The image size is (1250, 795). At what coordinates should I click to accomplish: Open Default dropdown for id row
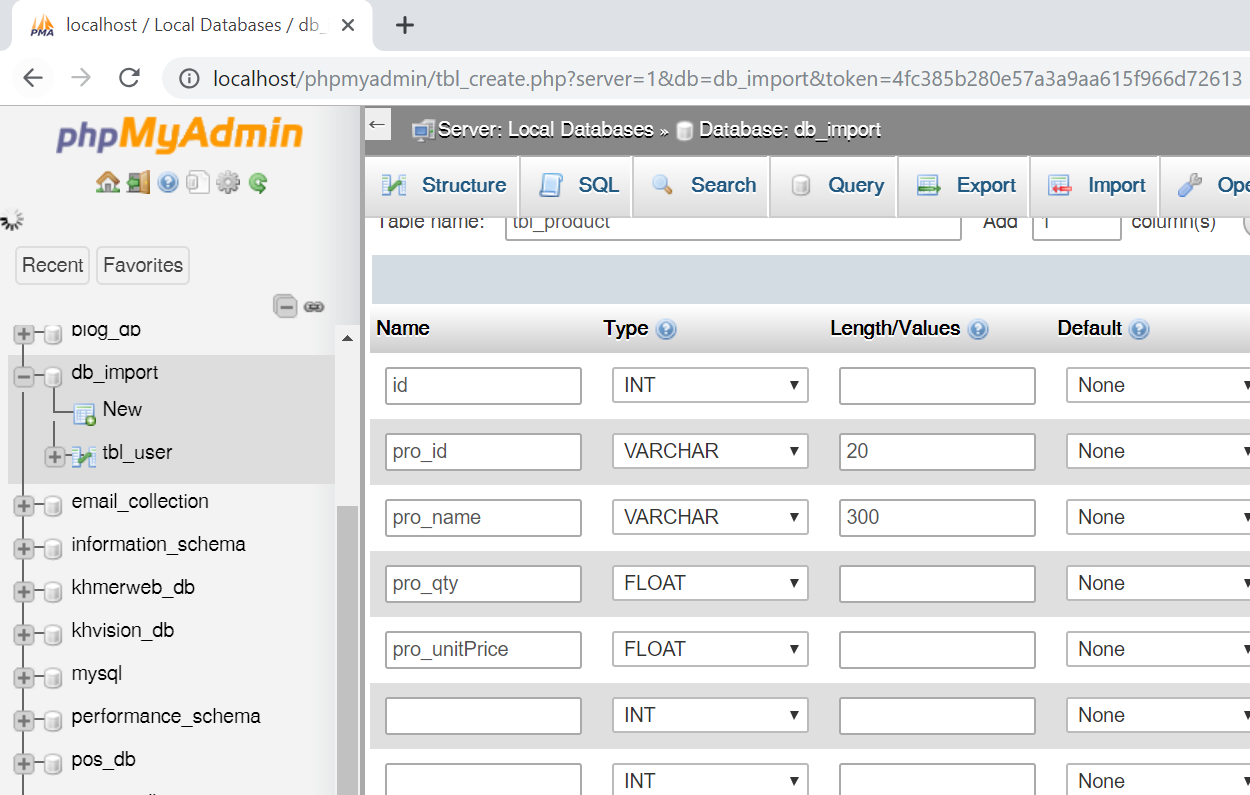pyautogui.click(x=1158, y=385)
